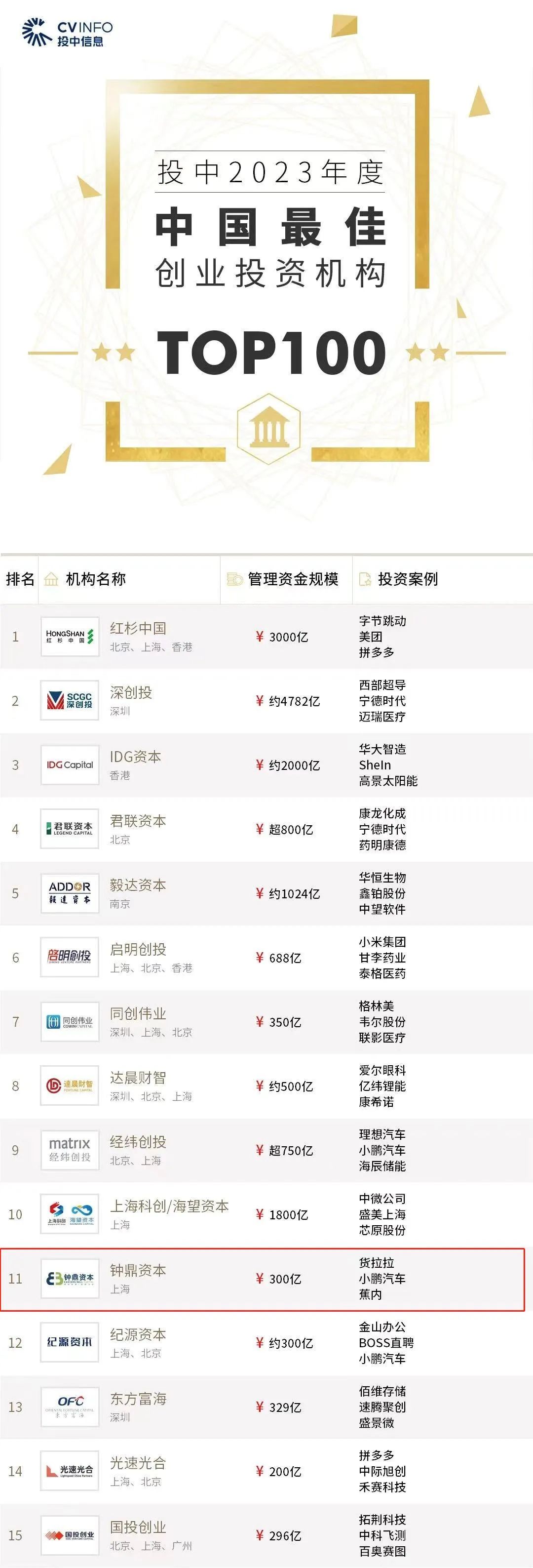
Task: Click the 1800亿 fund size
Action: point(288,1215)
